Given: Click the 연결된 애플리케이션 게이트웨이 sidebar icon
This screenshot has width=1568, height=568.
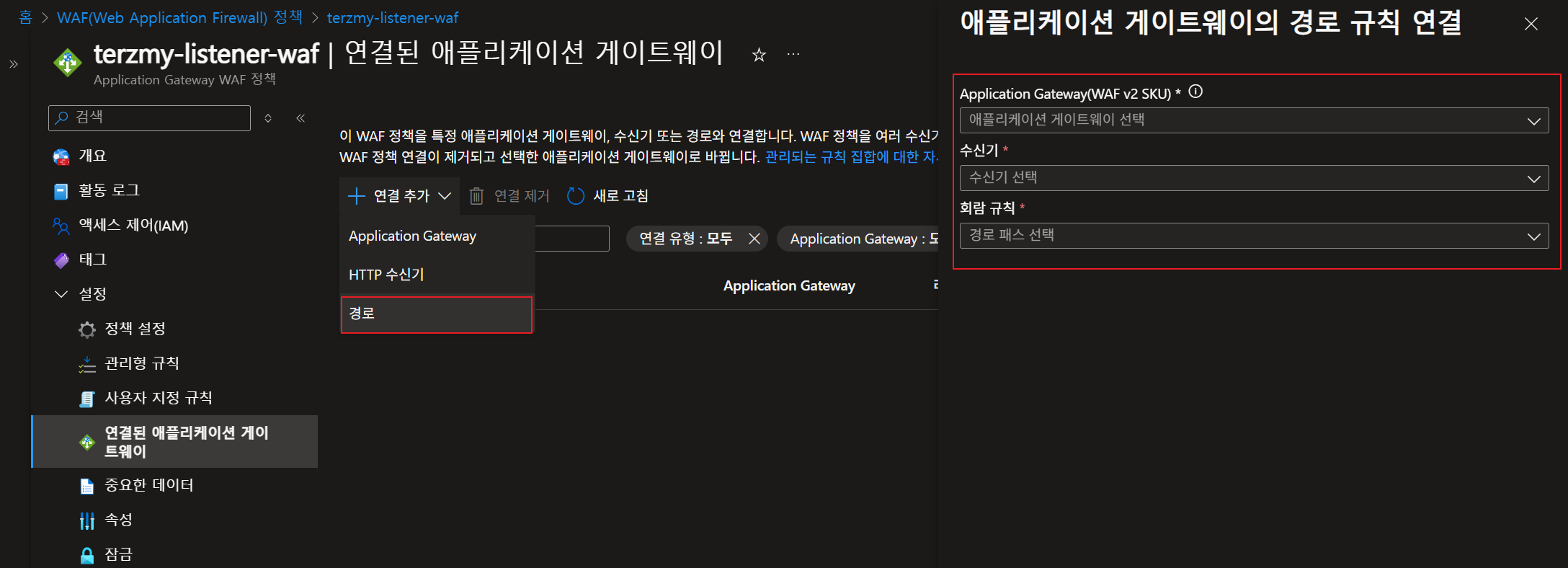Looking at the screenshot, I should 87,442.
